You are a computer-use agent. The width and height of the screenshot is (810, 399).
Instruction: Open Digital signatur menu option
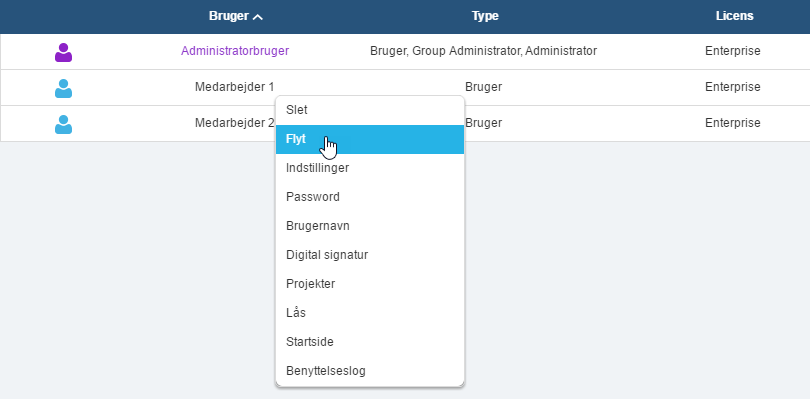pos(370,255)
